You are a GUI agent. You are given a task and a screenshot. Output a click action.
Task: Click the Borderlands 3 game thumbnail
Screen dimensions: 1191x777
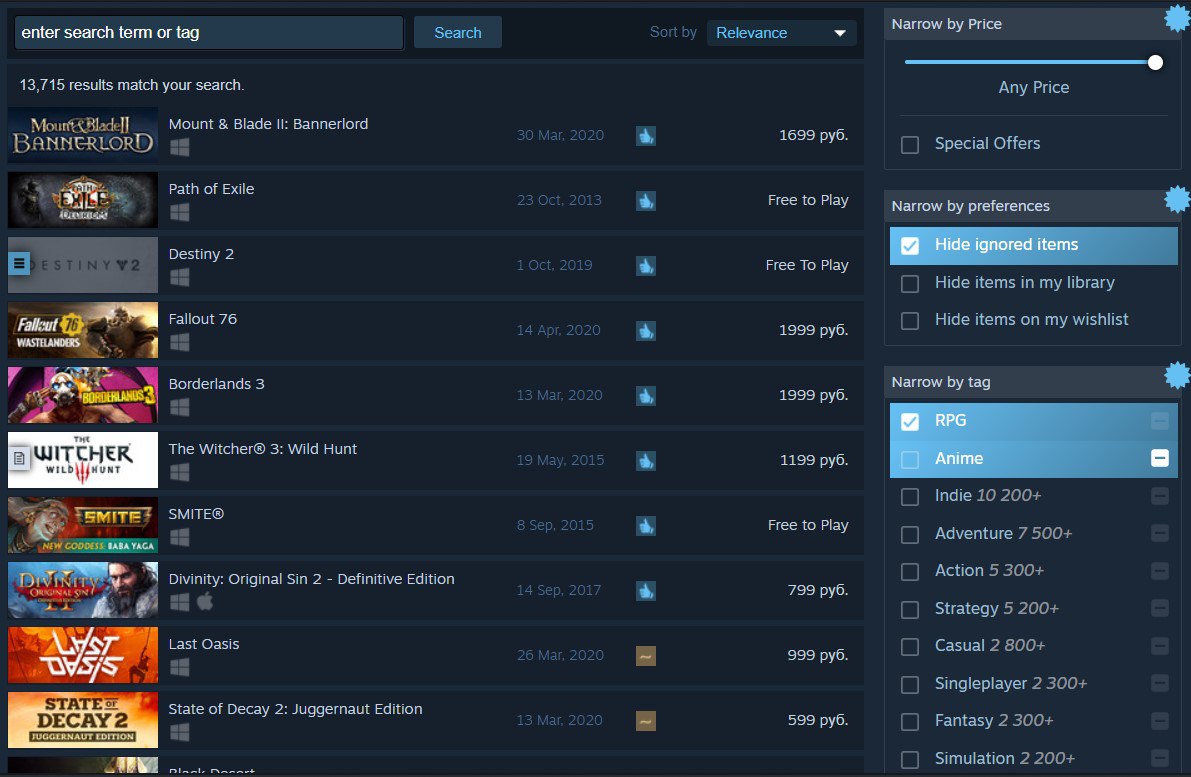click(83, 395)
